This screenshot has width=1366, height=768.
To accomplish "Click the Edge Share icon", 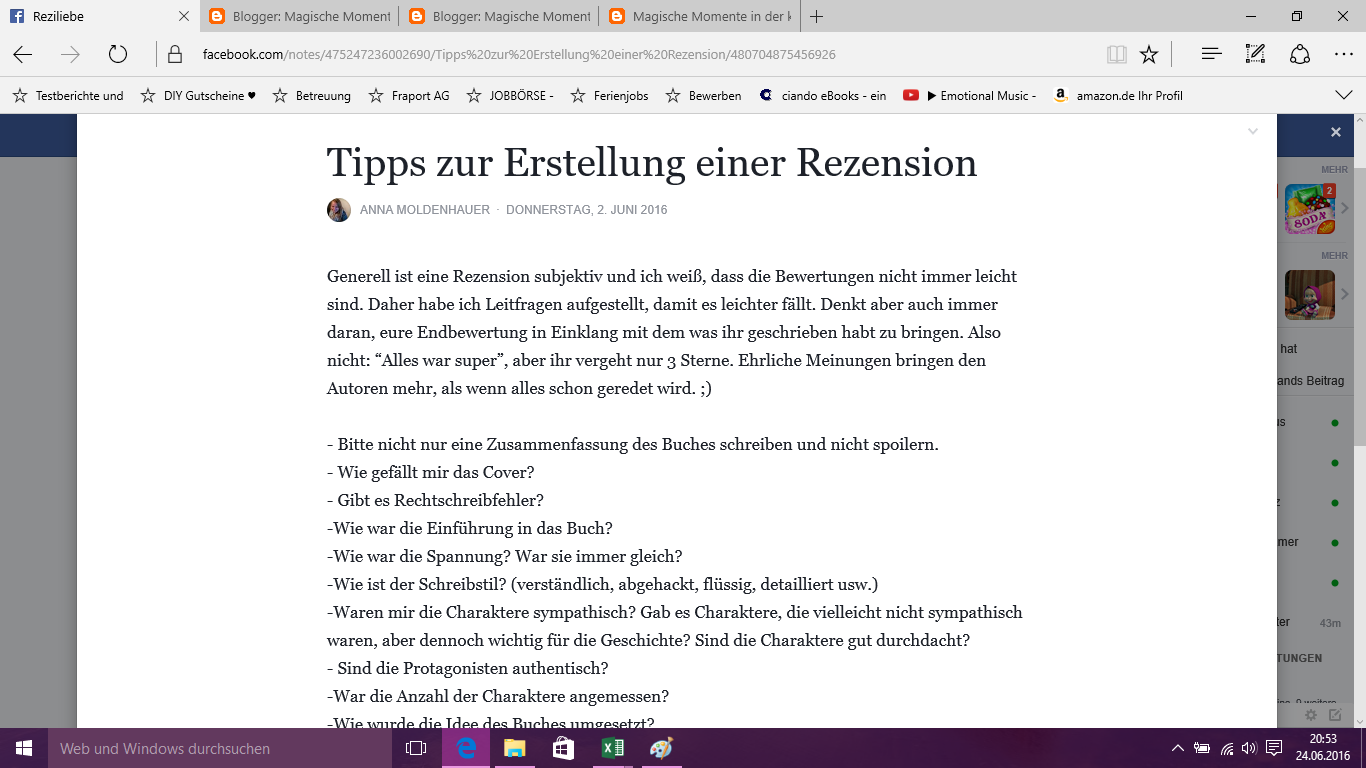I will click(x=1300, y=55).
